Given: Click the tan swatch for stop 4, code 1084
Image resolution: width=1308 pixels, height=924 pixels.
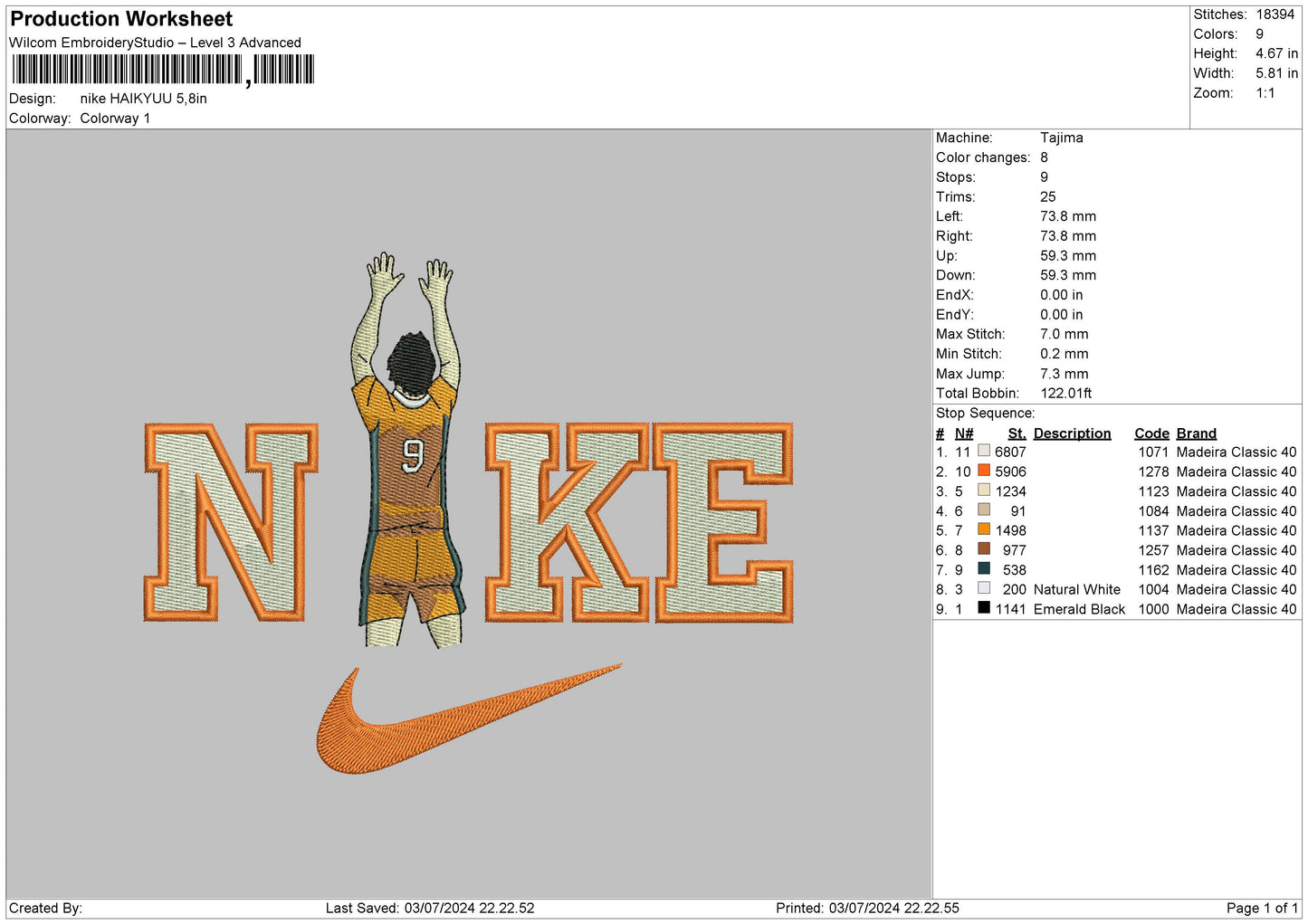Looking at the screenshot, I should click(984, 510).
